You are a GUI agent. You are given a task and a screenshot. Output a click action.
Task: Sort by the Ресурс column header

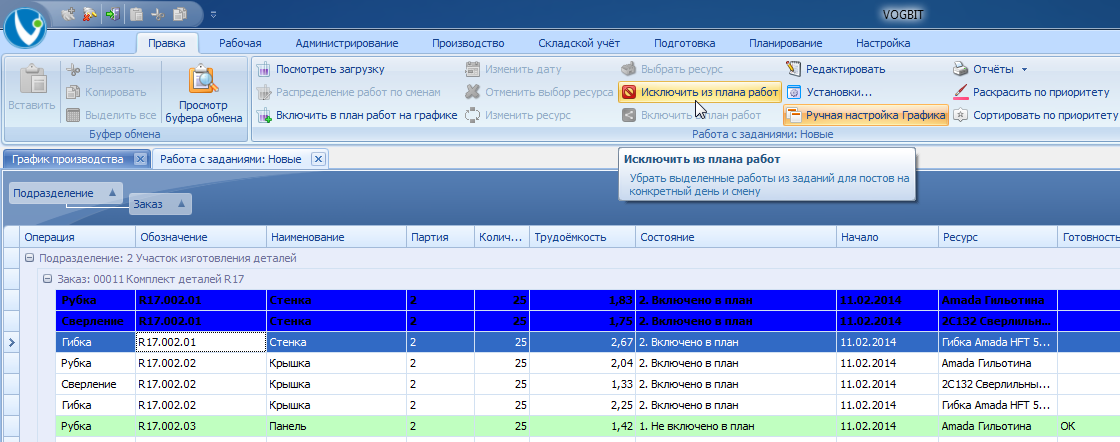pyautogui.click(x=997, y=237)
